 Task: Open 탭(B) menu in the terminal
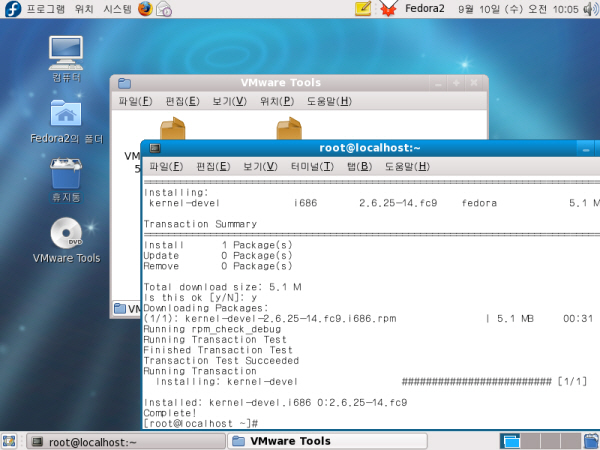click(359, 166)
